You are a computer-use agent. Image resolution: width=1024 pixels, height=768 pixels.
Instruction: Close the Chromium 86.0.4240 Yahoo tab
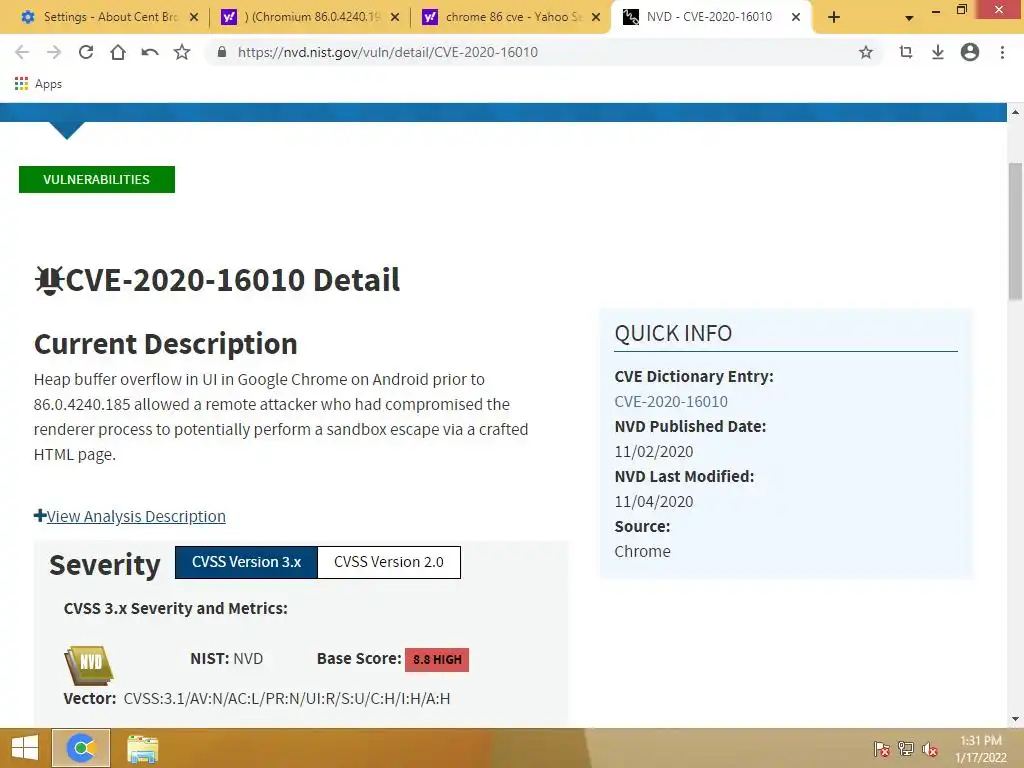(x=394, y=17)
